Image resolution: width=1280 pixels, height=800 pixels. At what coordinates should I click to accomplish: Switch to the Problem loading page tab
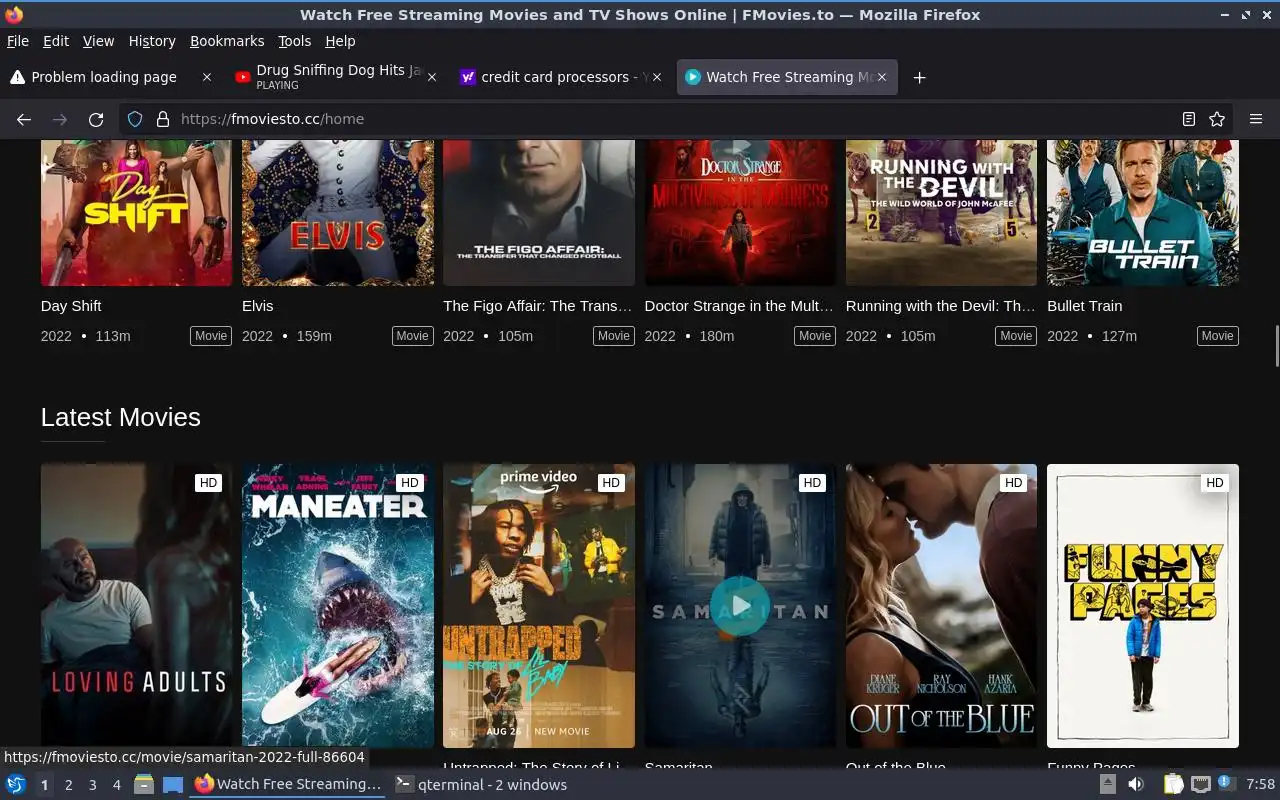tap(103, 77)
